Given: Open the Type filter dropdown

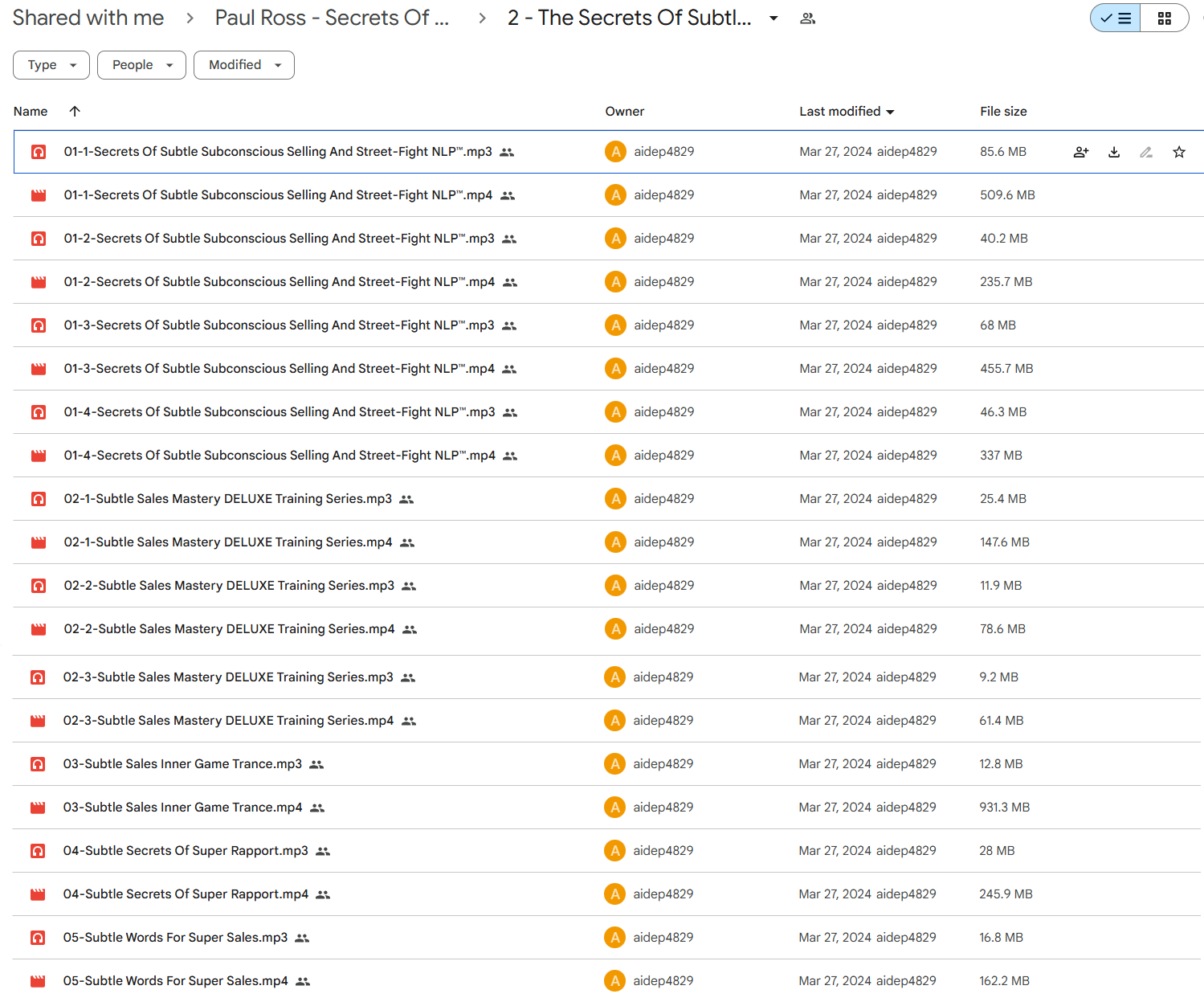Looking at the screenshot, I should pyautogui.click(x=51, y=65).
